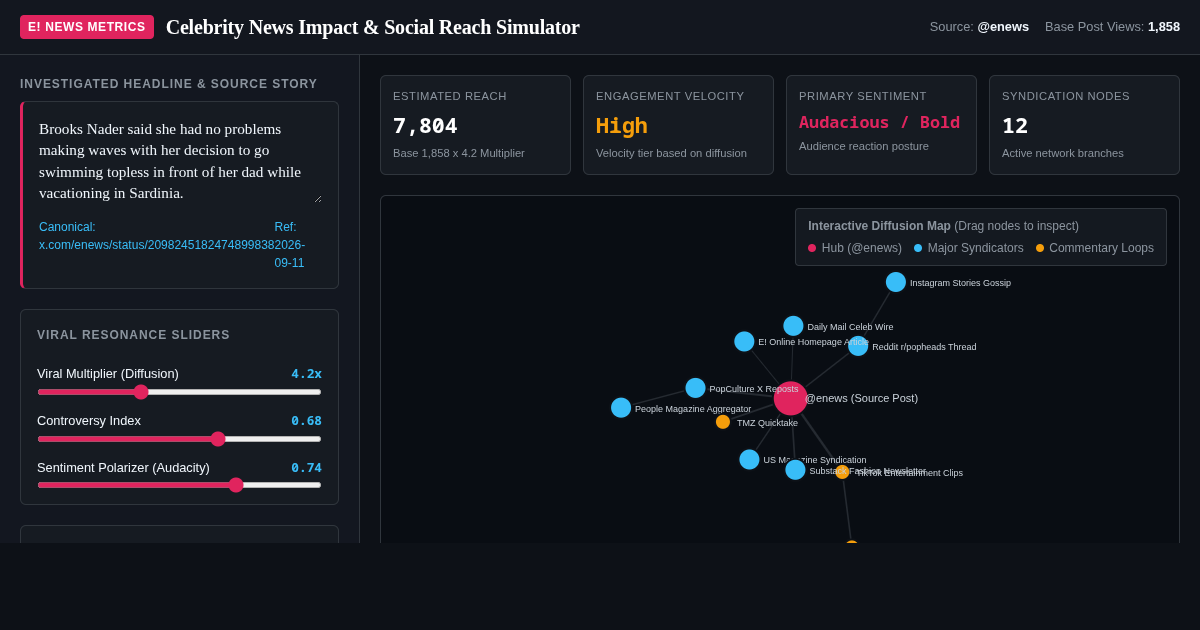Image resolution: width=1200 pixels, height=630 pixels.
Task: Click the 'Ref: 2026-09-11' text
Action: pyautogui.click(x=290, y=245)
